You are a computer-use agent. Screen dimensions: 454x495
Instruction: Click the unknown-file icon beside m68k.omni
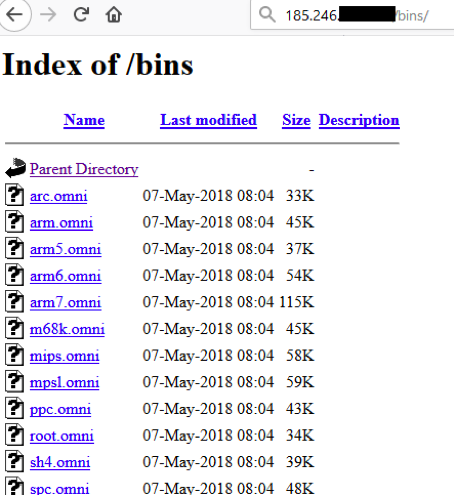(14, 328)
